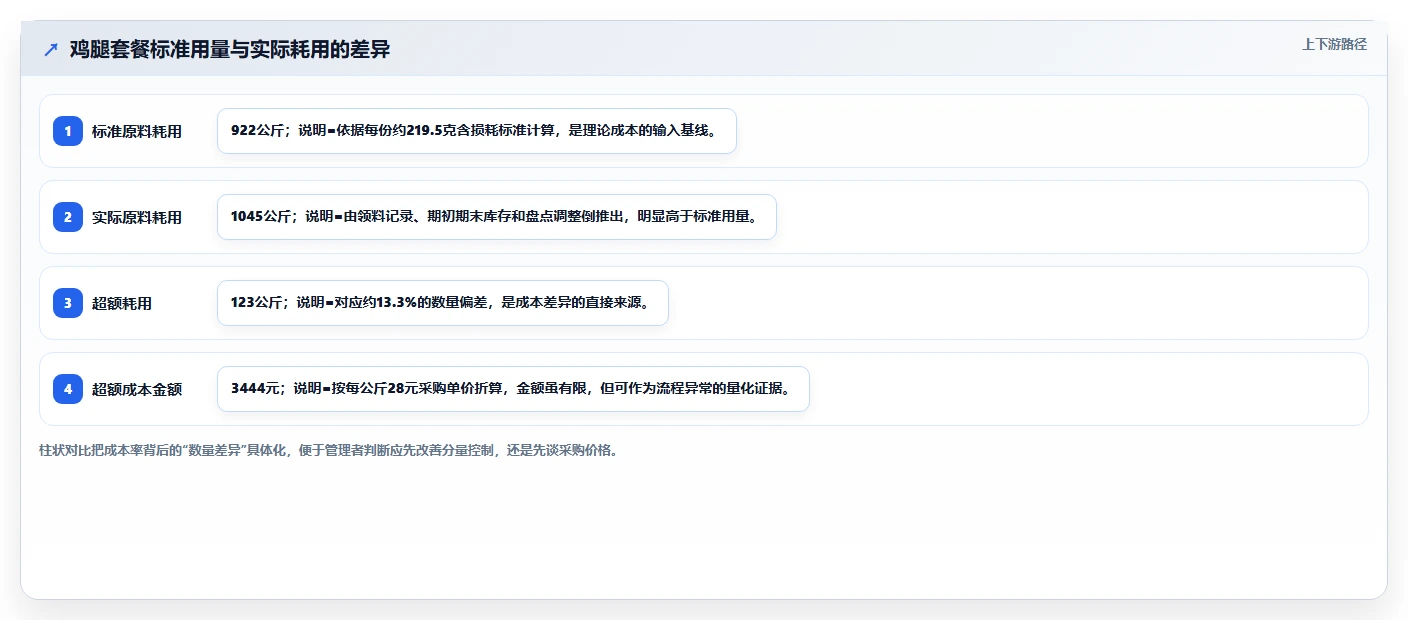Open the 922公斤 description box

point(477,131)
